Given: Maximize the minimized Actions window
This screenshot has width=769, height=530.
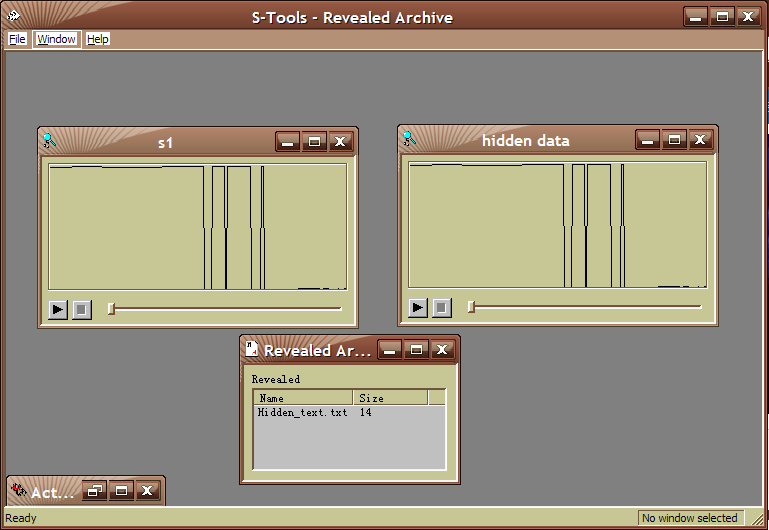Looking at the screenshot, I should point(122,490).
